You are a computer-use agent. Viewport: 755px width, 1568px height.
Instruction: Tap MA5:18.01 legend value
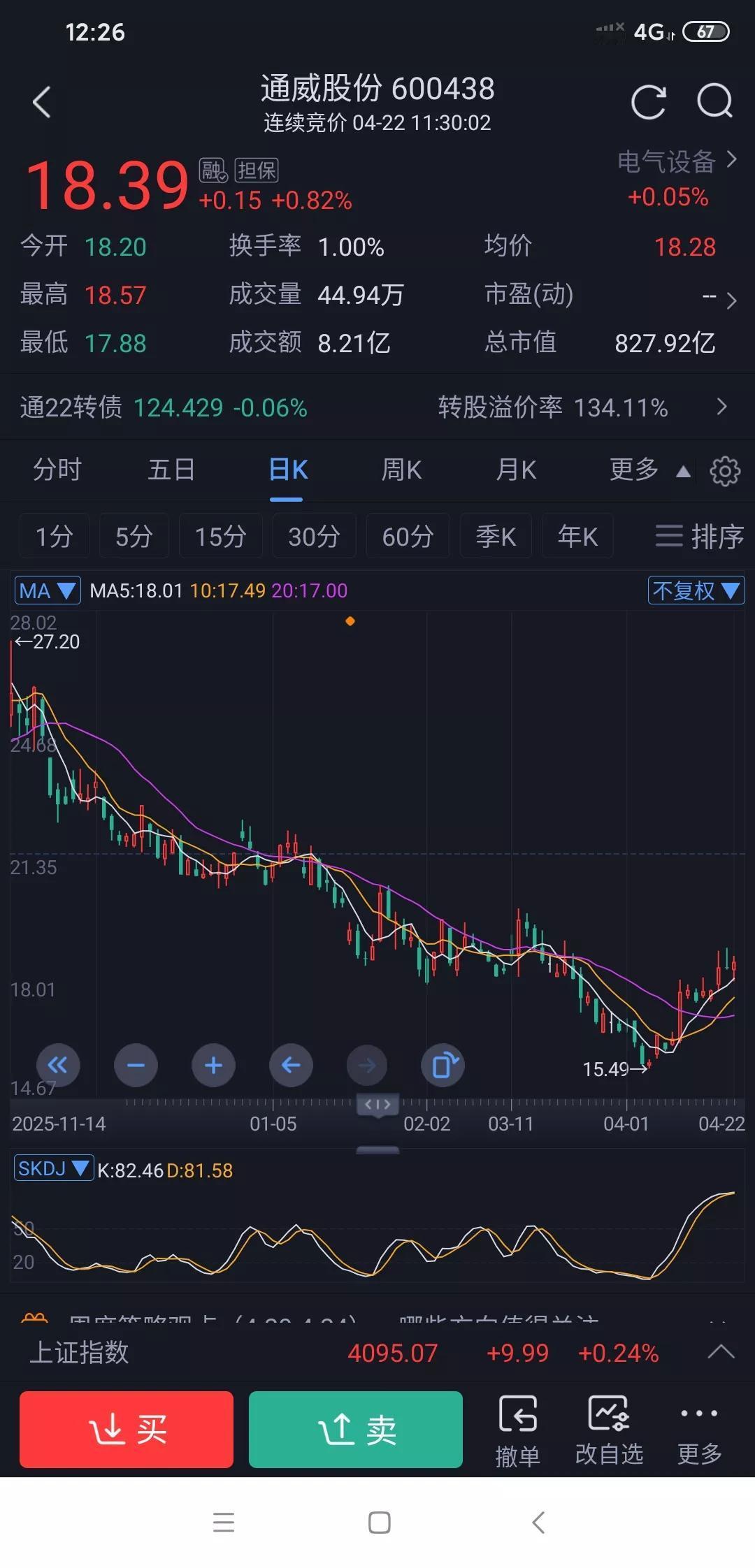[136, 590]
